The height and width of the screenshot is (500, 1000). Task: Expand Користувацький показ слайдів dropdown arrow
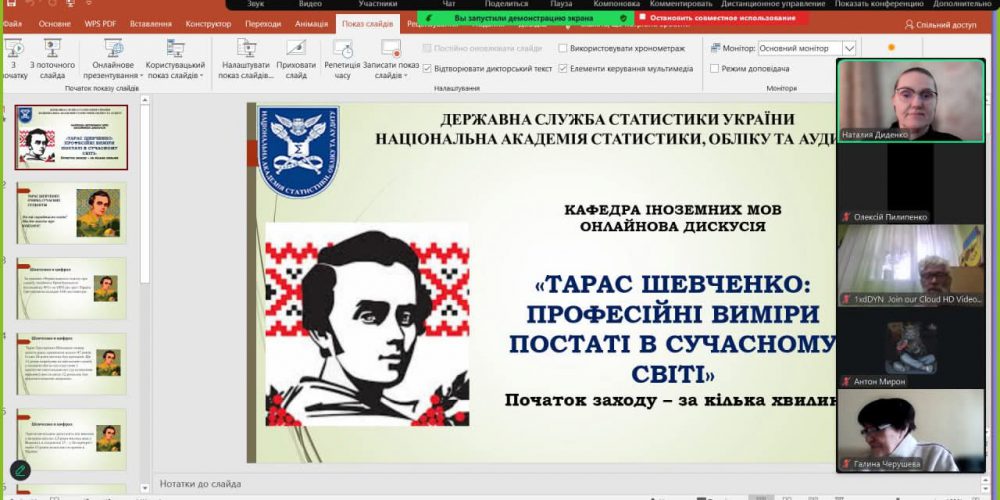pos(201,76)
